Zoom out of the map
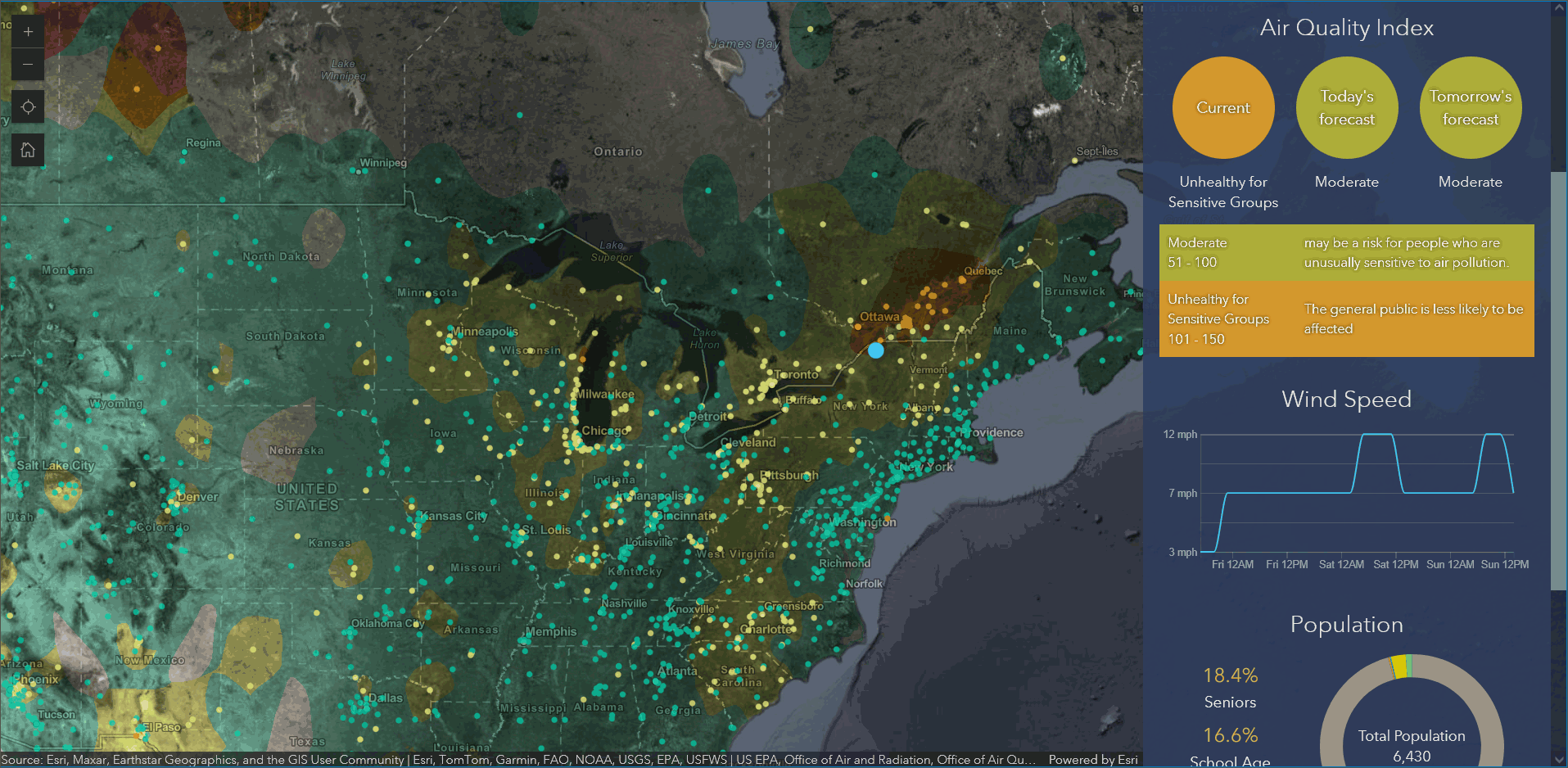This screenshot has height=768, width=1568. (x=28, y=65)
